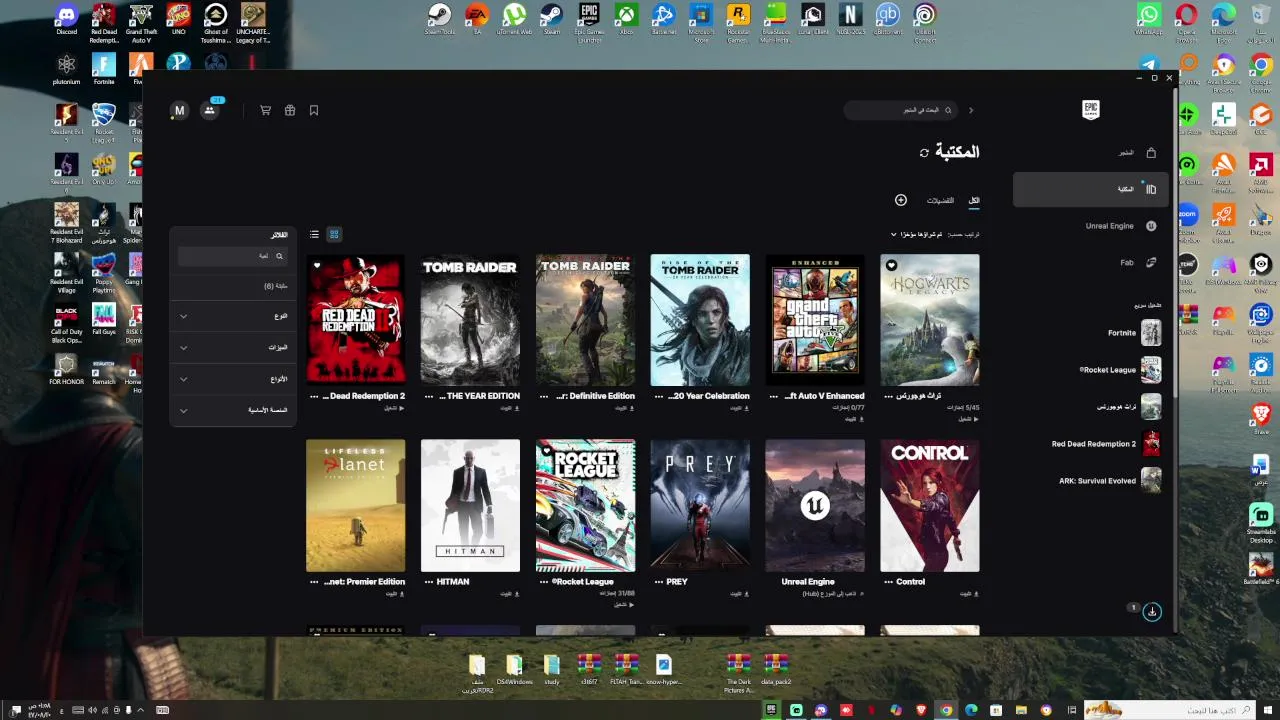Switch library to grid view
This screenshot has height=720, width=1280.
click(x=334, y=234)
